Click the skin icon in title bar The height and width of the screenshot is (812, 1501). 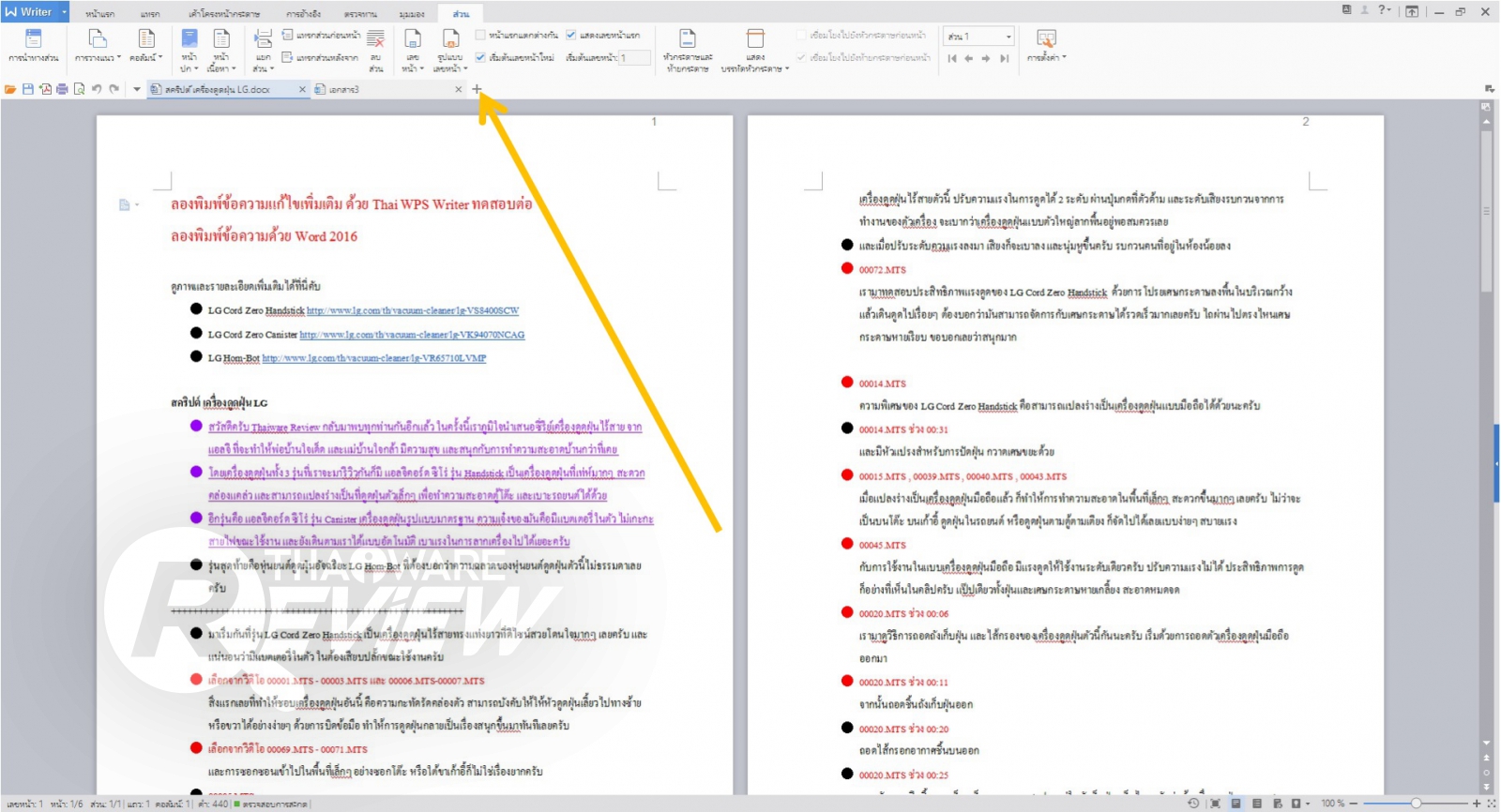(x=1348, y=10)
